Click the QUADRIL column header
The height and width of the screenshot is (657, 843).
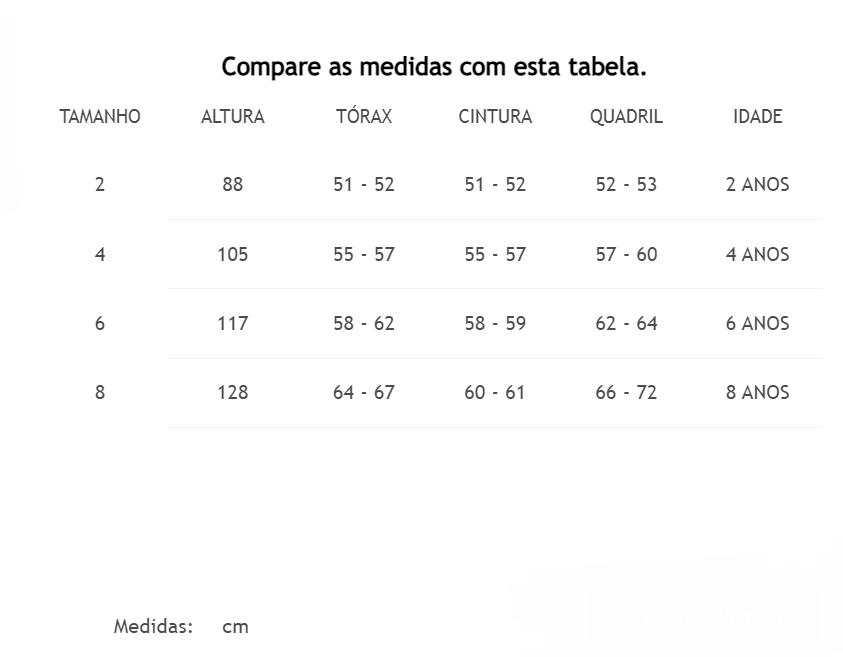coord(626,117)
